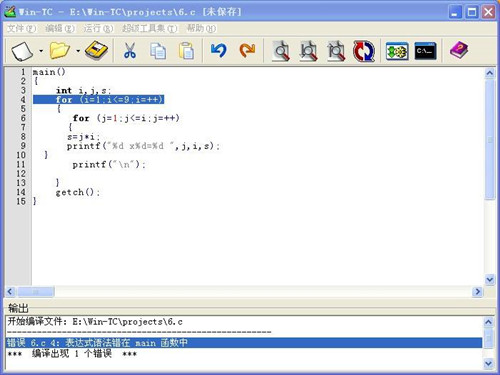Open the 文件(F) menu
This screenshot has width=500, height=375.
click(x=22, y=29)
